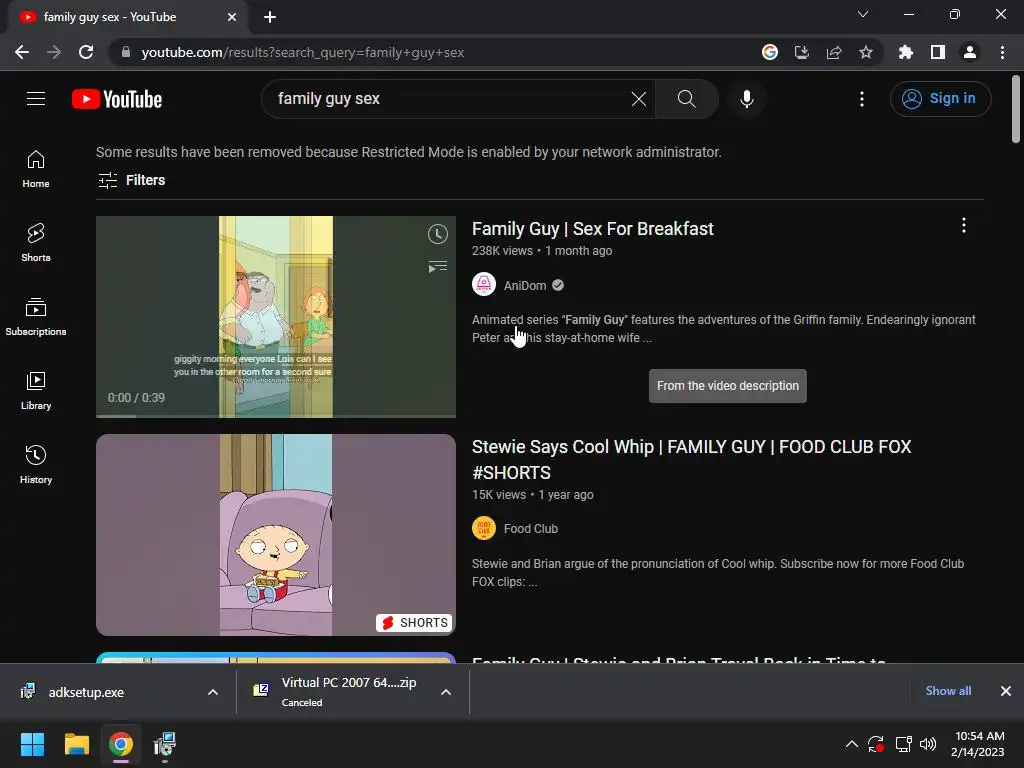1024x768 pixels.
Task: Open new browser tab
Action: click(x=270, y=17)
